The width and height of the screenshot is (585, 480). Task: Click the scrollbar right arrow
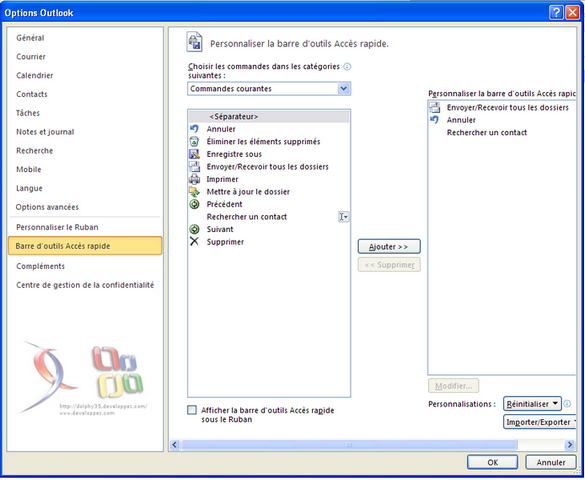(x=569, y=445)
